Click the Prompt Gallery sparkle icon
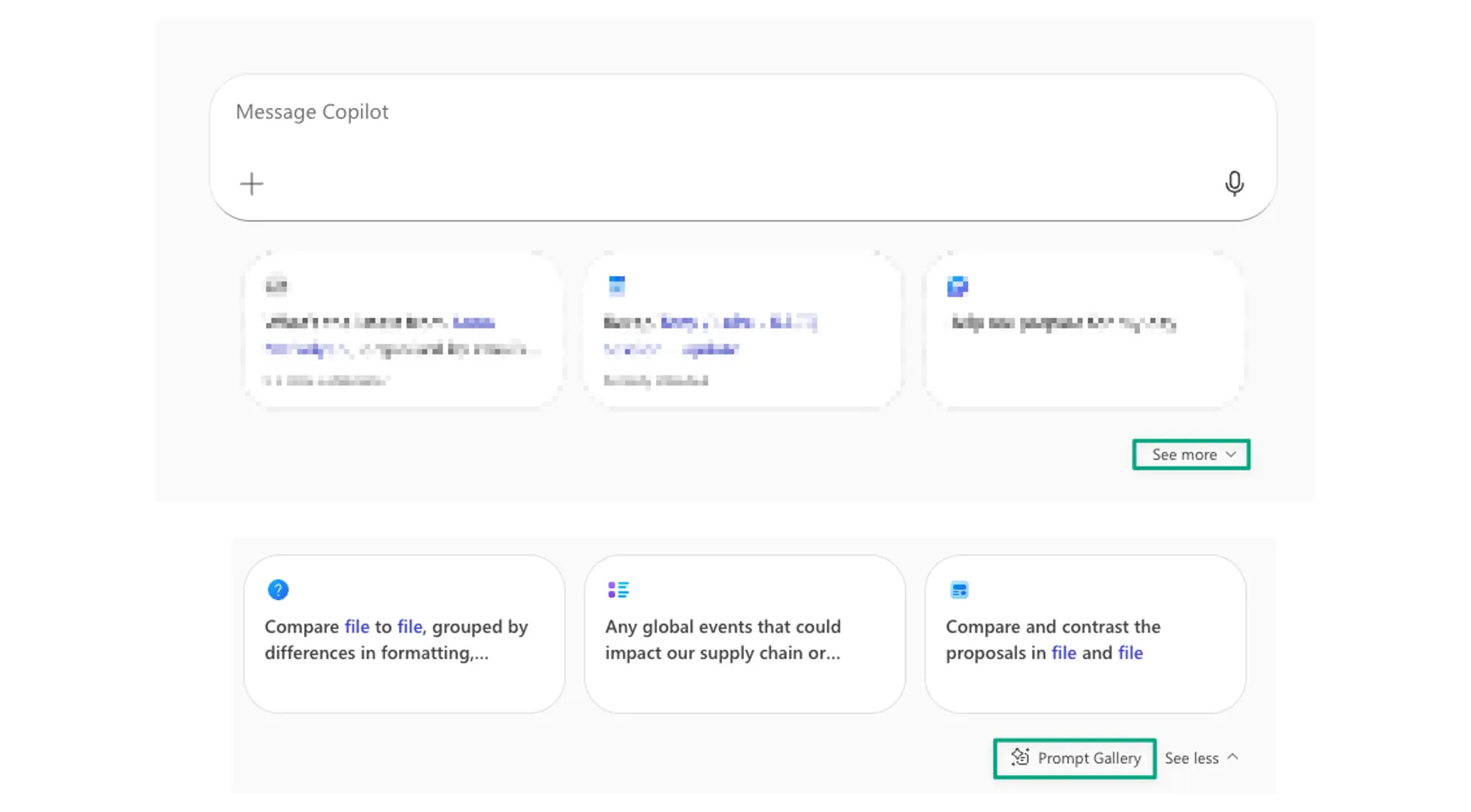Viewport: 1471px width, 812px height. pos(1020,758)
